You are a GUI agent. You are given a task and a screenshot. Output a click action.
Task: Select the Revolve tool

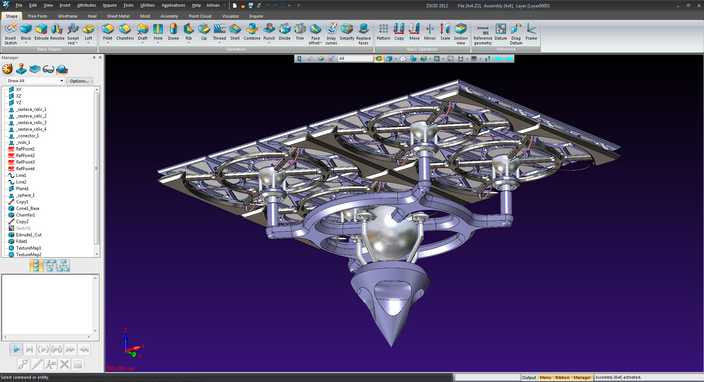pyautogui.click(x=57, y=32)
